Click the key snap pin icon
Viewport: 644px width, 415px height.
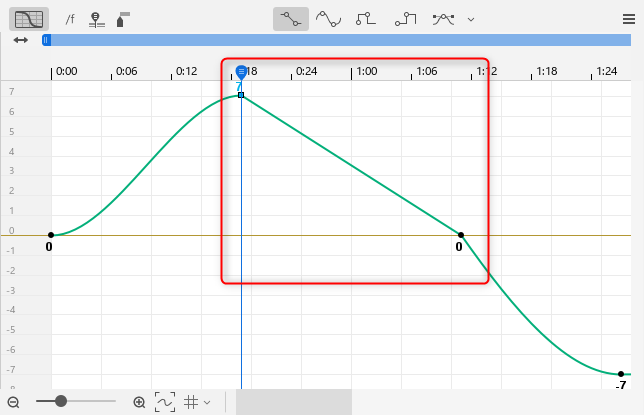pos(96,19)
